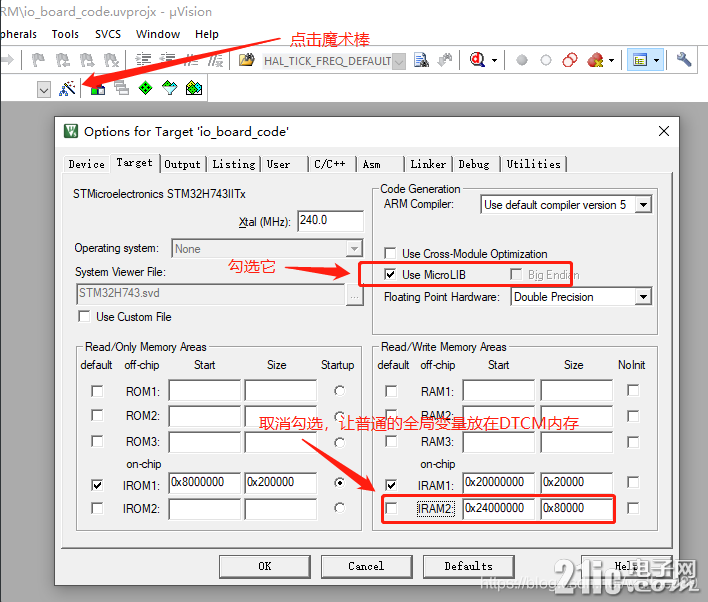Click the Incremental Find icon
Image resolution: width=708 pixels, height=602 pixels.
pos(445,60)
